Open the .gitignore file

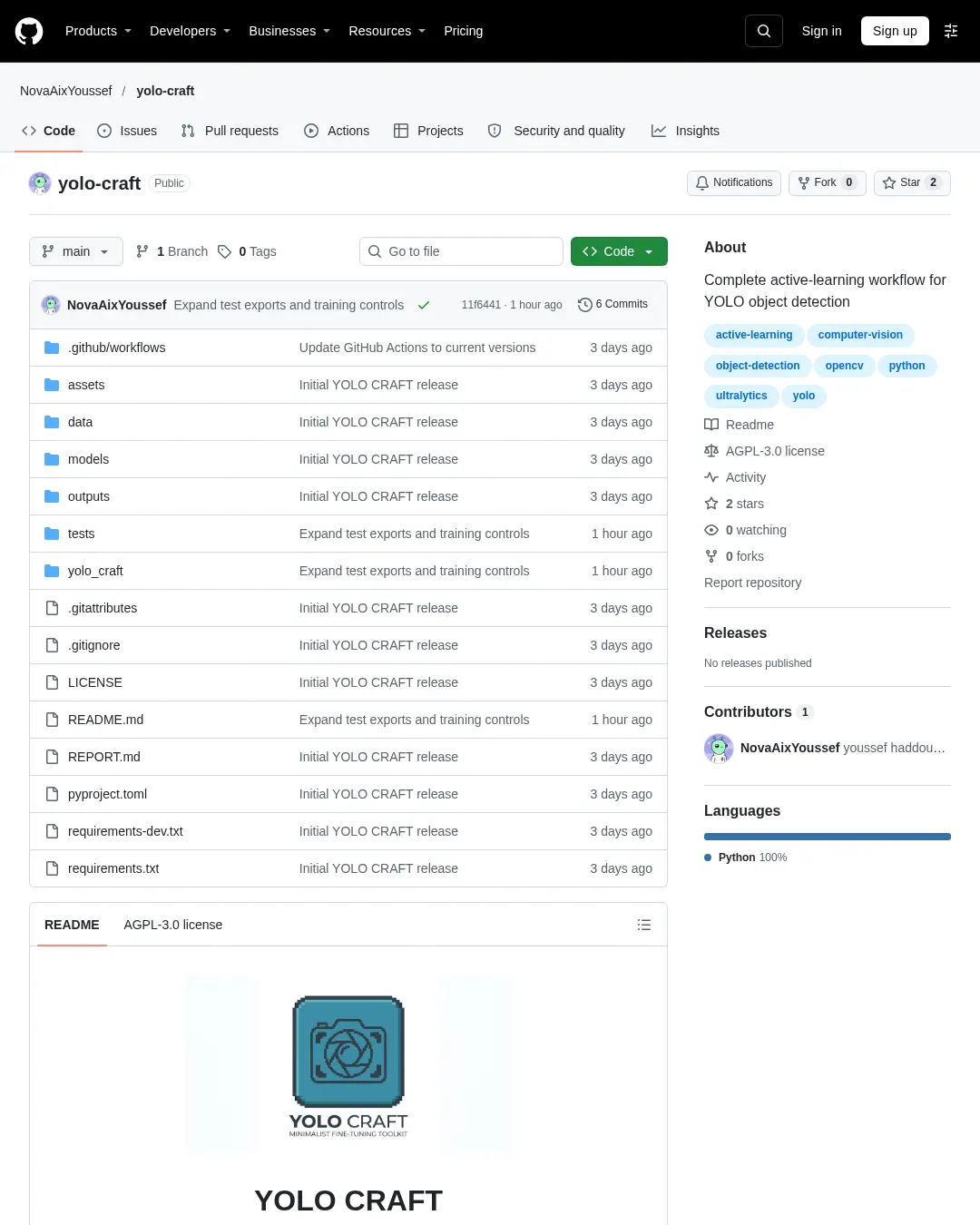pos(94,645)
